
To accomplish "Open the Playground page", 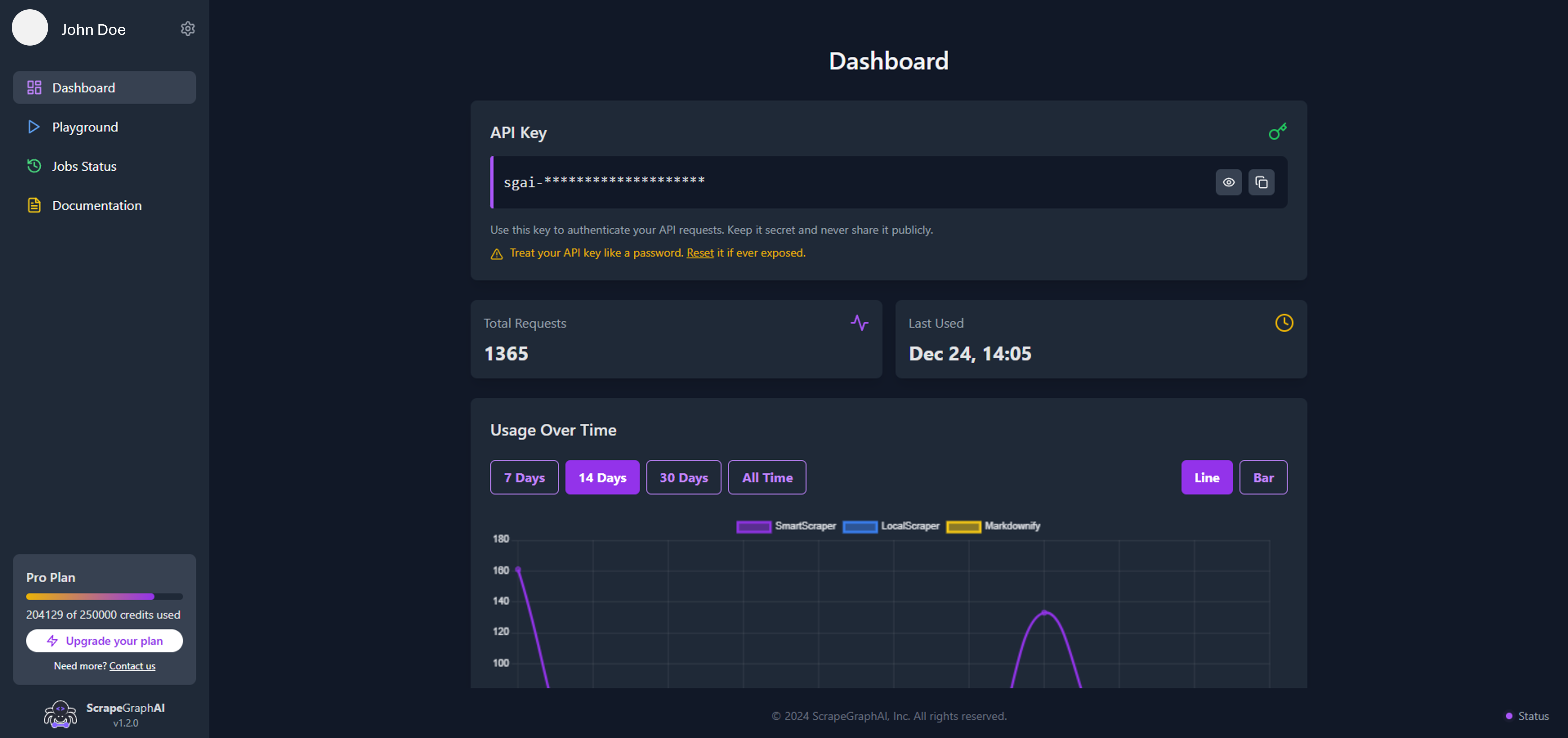I will click(x=84, y=127).
